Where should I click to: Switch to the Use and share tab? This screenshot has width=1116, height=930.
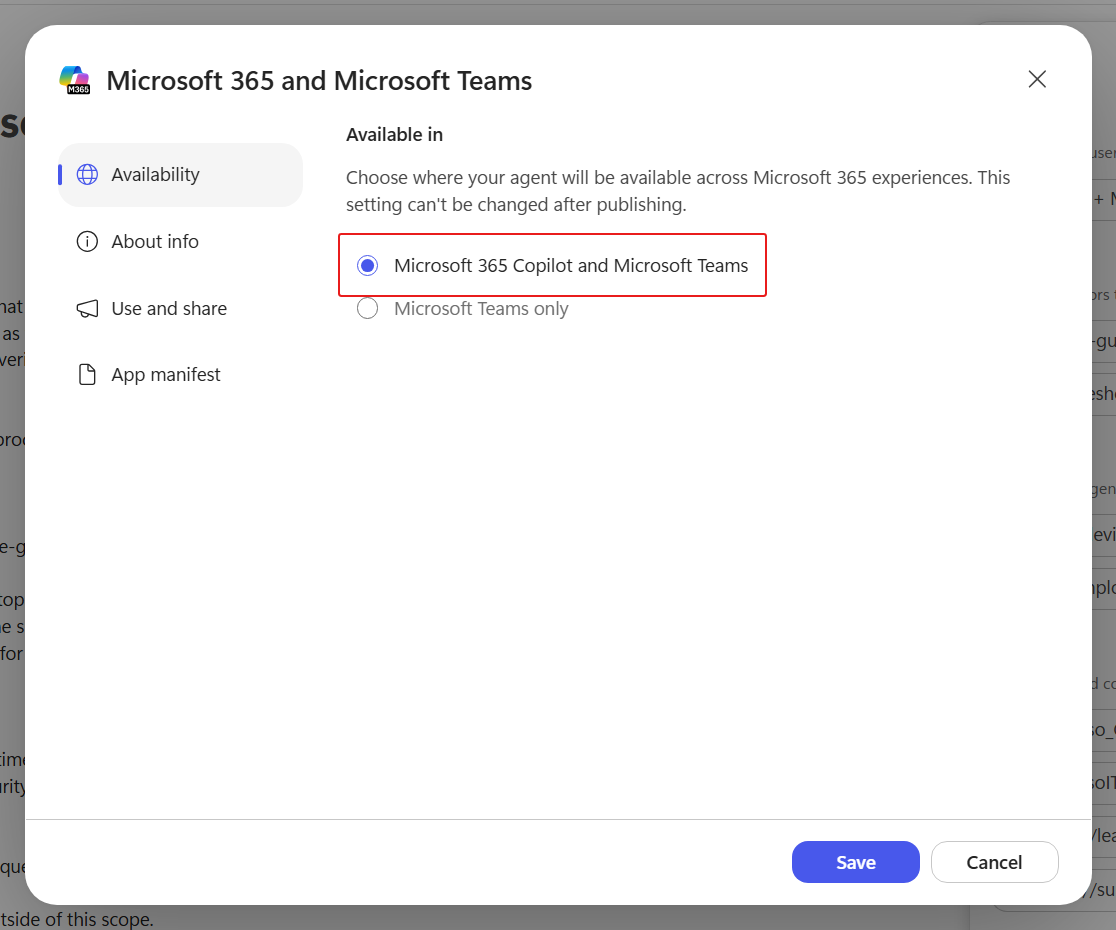click(x=180, y=309)
